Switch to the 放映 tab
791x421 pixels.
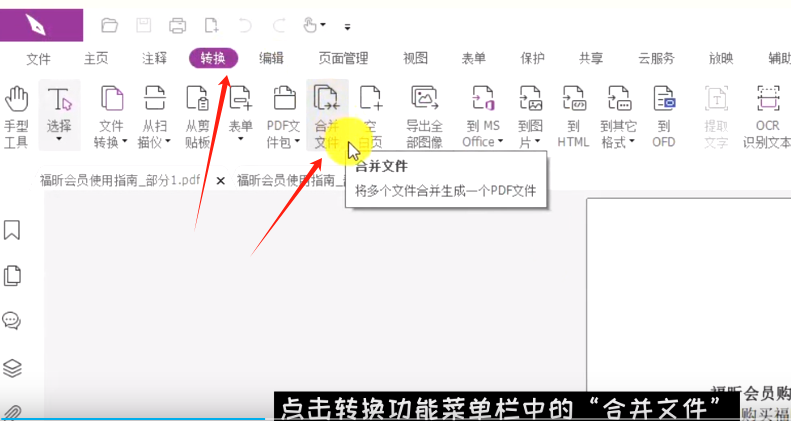[x=721, y=59]
